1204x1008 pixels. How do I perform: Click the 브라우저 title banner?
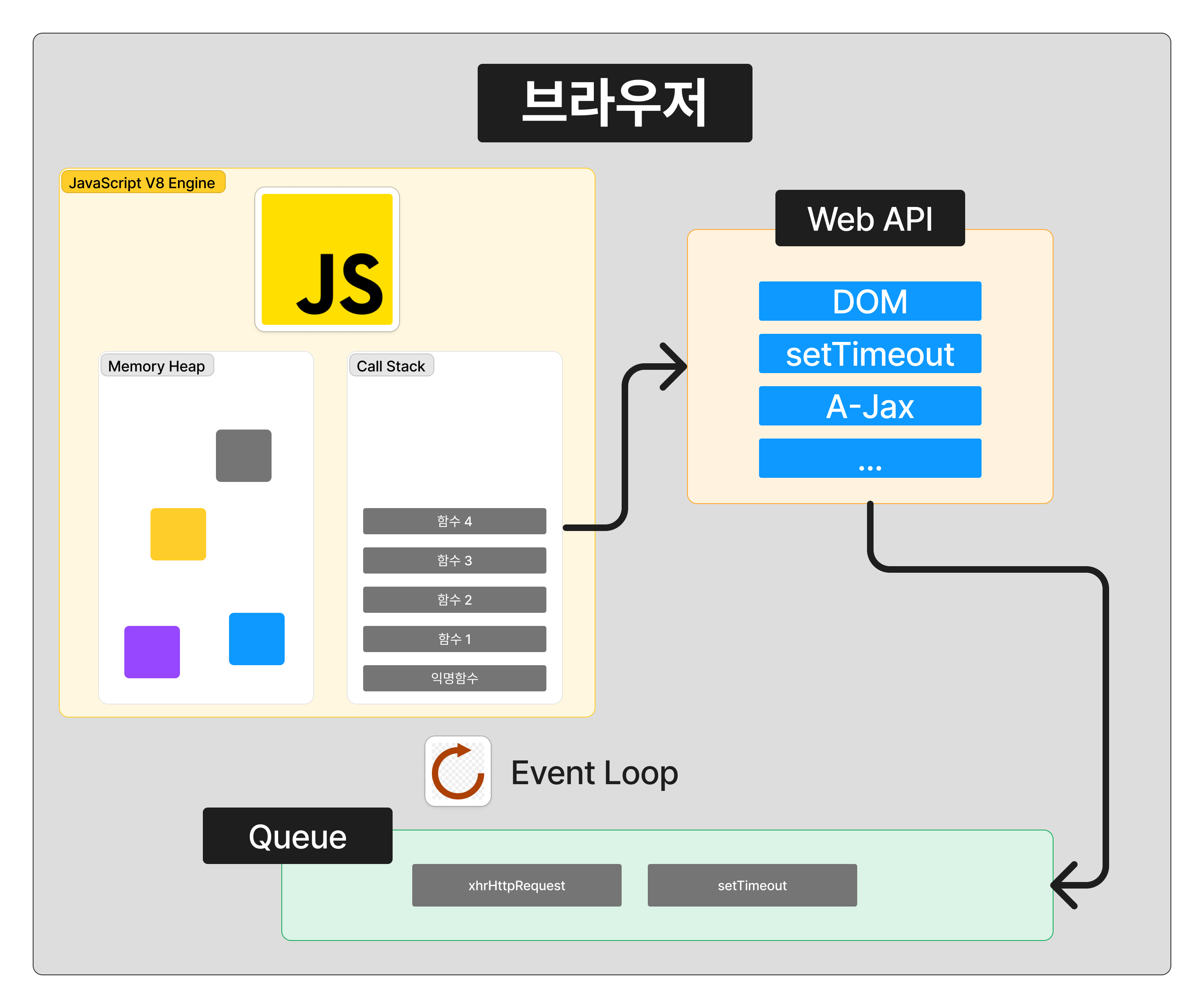(615, 103)
